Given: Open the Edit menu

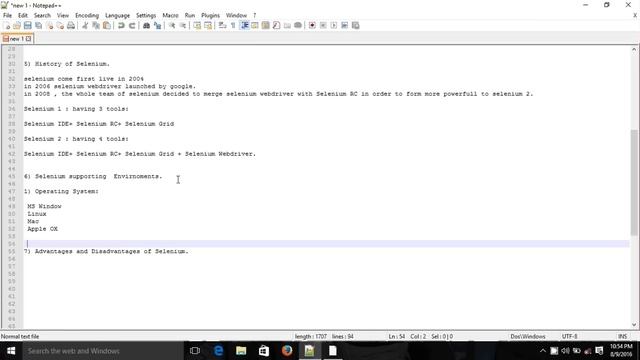Looking at the screenshot, I should pos(22,16).
